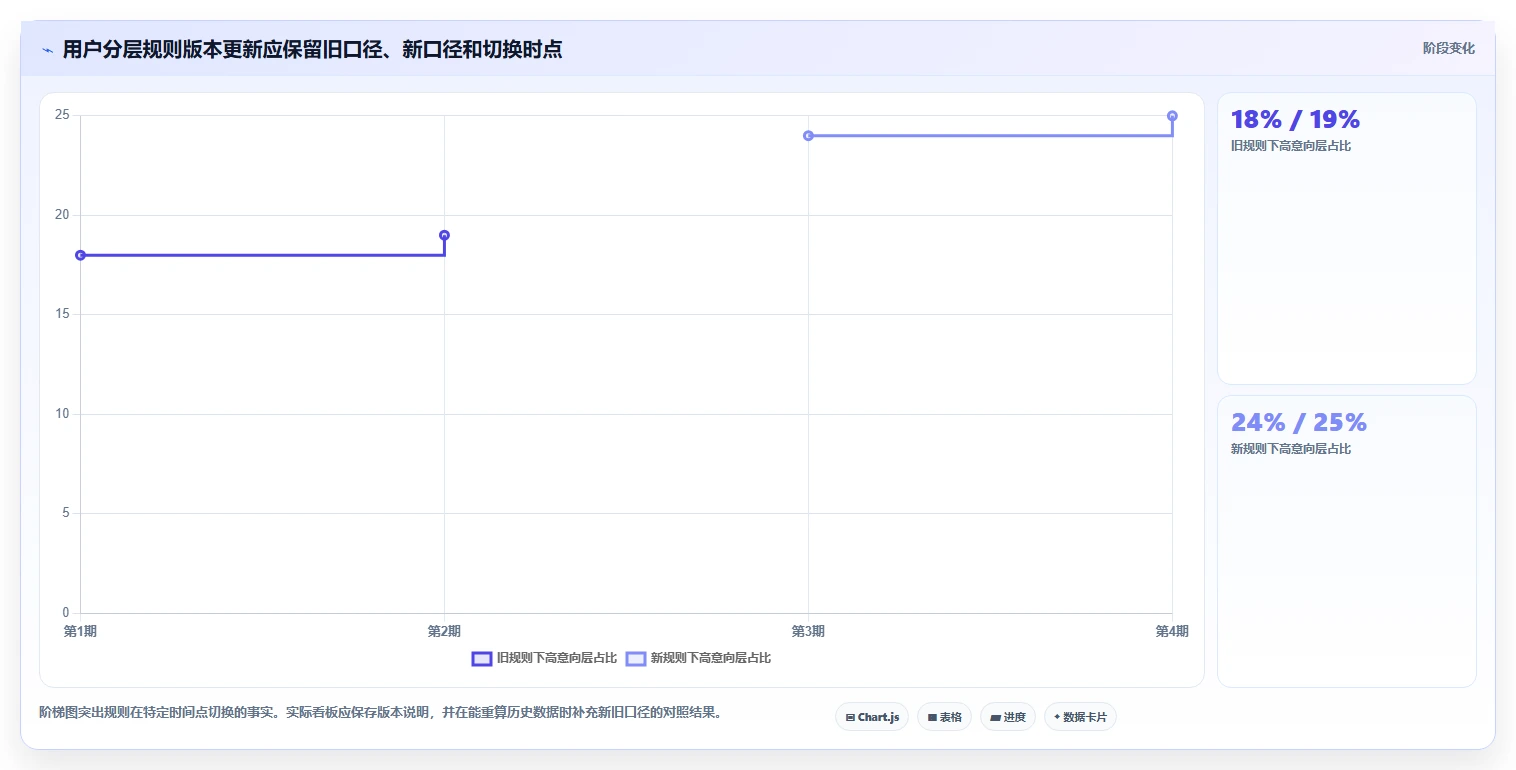This screenshot has width=1516, height=770.
Task: Toggle the 旧规则下高意向层占比 legend swatch
Action: (x=482, y=658)
